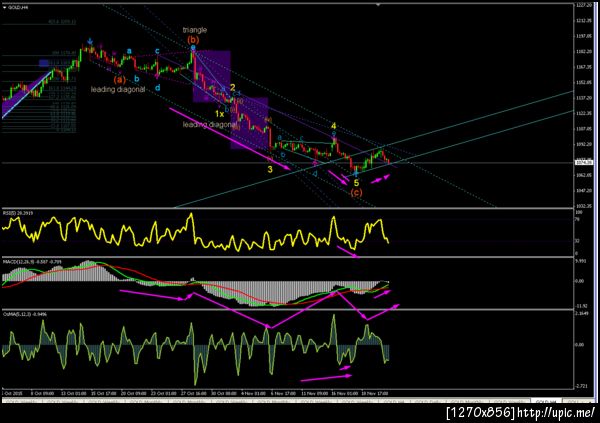Click the arrow beside the GOLD,H4 chart title
Viewport: 600px width, 423px height.
point(4,8)
